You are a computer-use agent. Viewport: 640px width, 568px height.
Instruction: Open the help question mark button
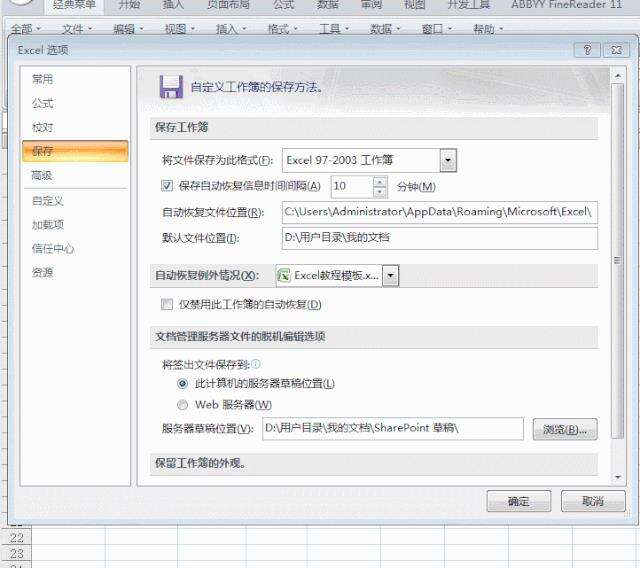click(x=587, y=50)
